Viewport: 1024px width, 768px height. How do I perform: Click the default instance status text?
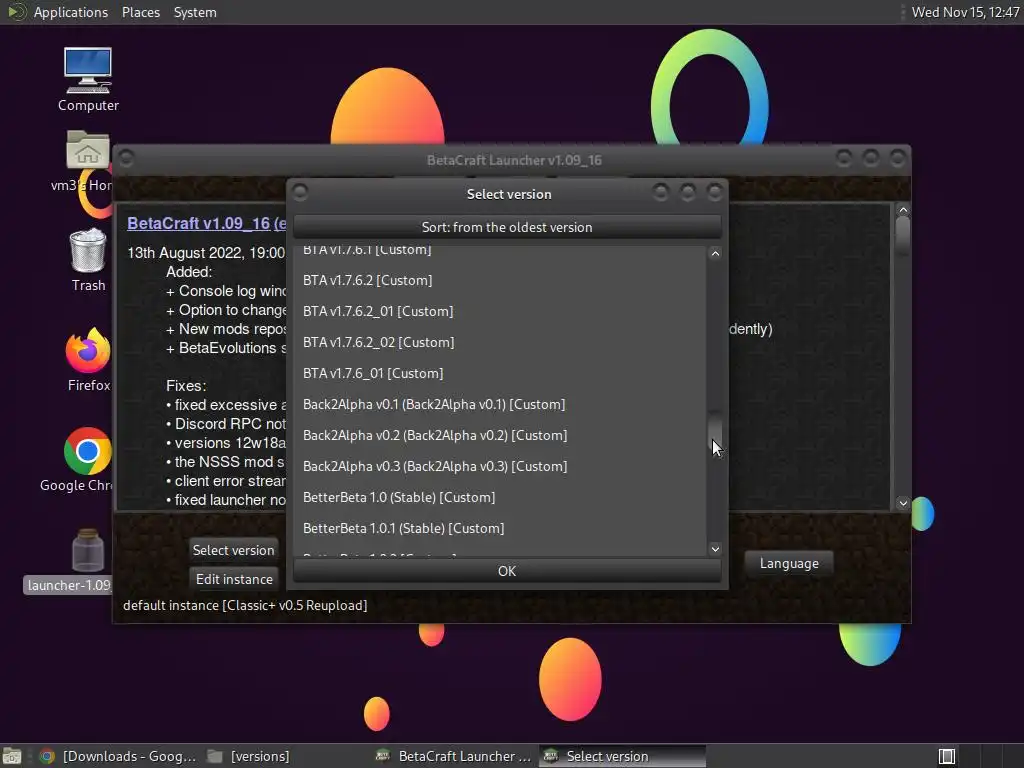click(x=245, y=605)
